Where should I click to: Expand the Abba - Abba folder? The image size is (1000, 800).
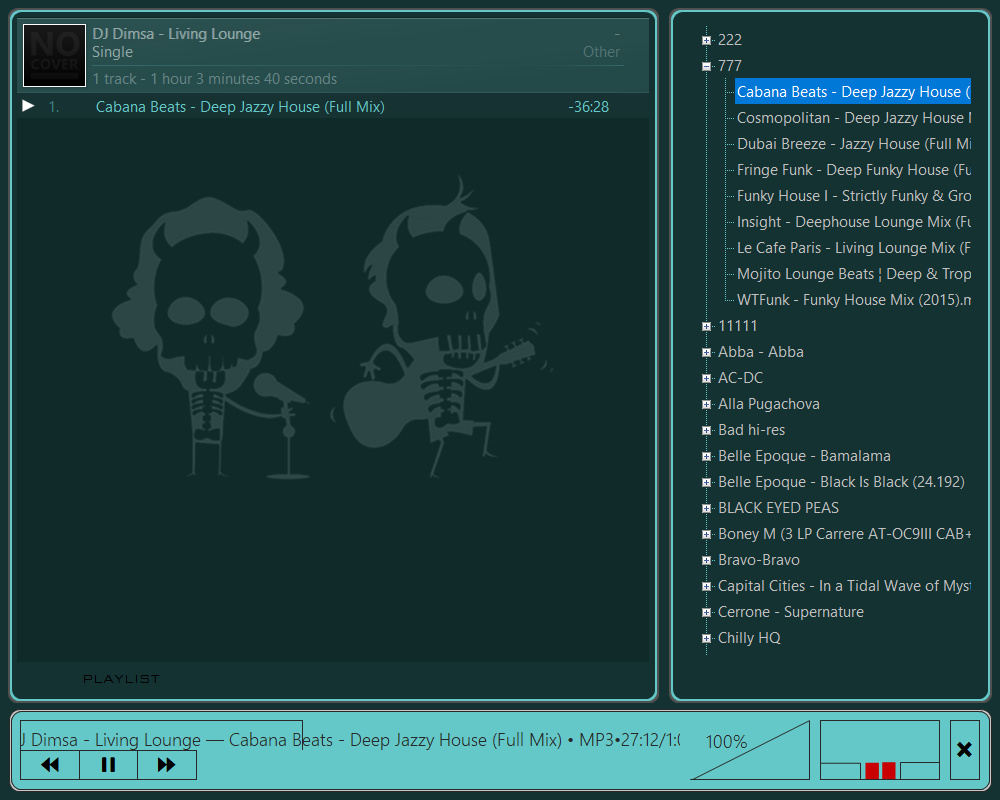point(706,352)
